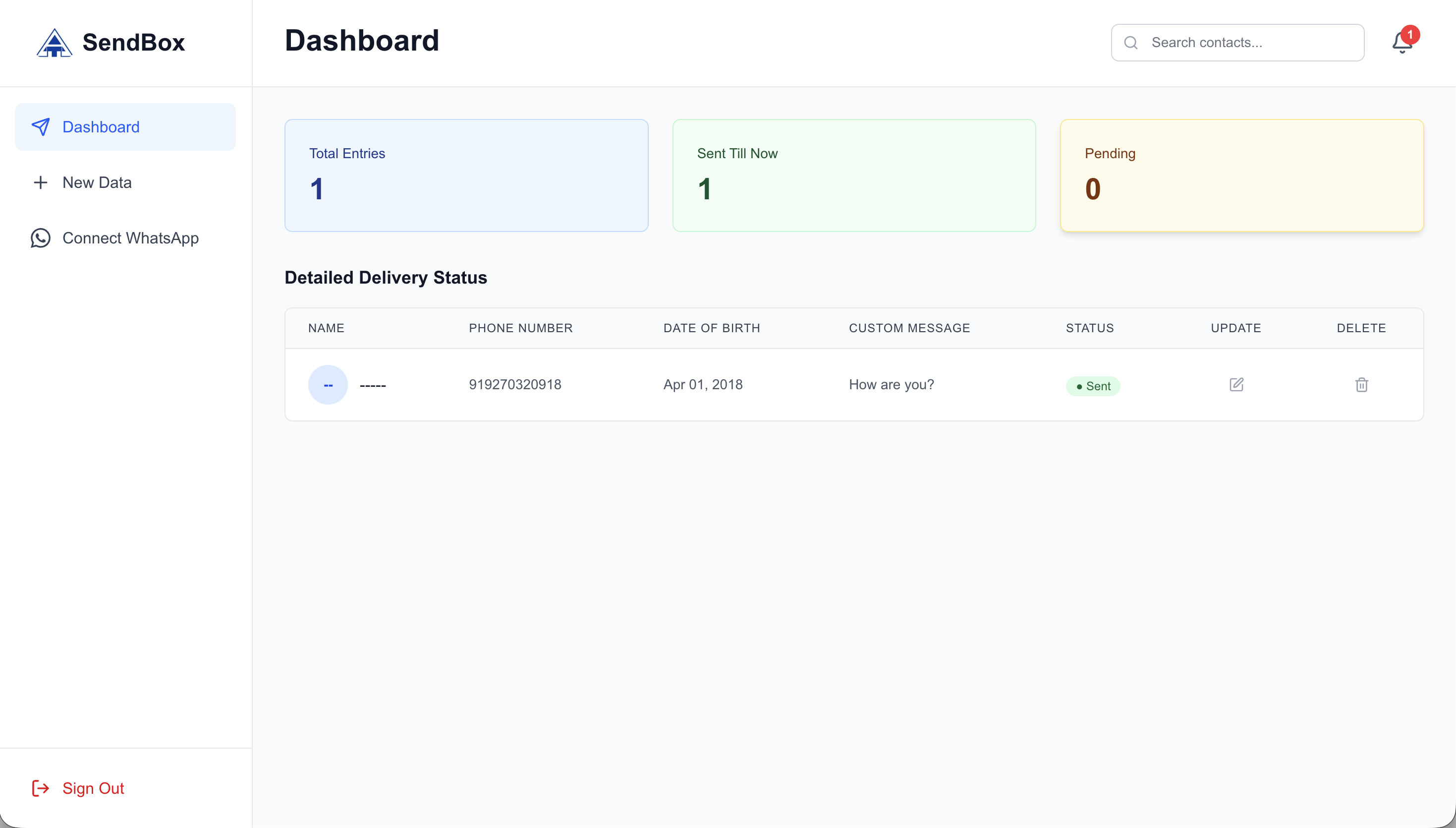
Task: Click the plus icon beside New Data
Action: tap(40, 182)
